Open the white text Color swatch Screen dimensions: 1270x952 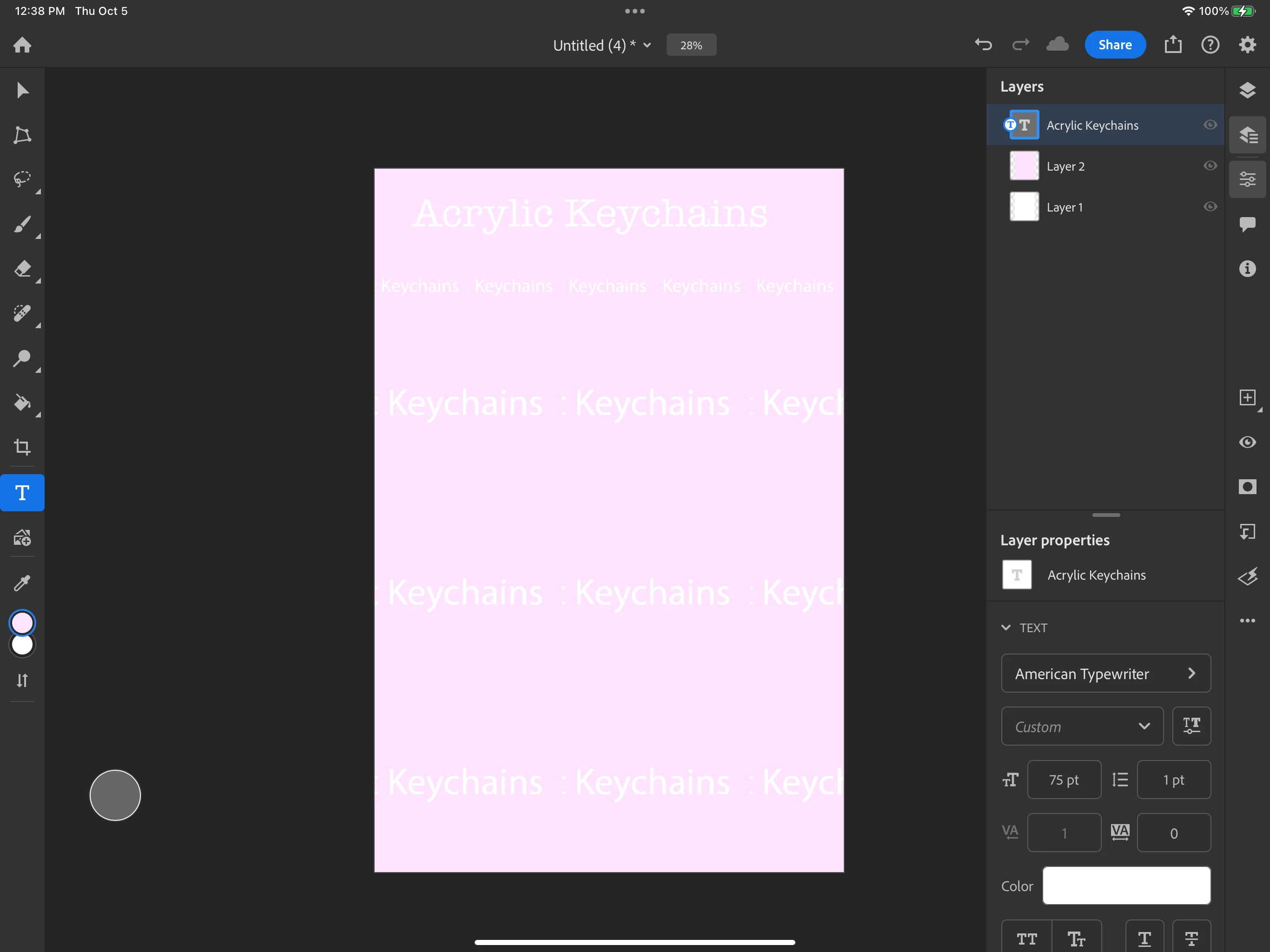tap(1126, 886)
